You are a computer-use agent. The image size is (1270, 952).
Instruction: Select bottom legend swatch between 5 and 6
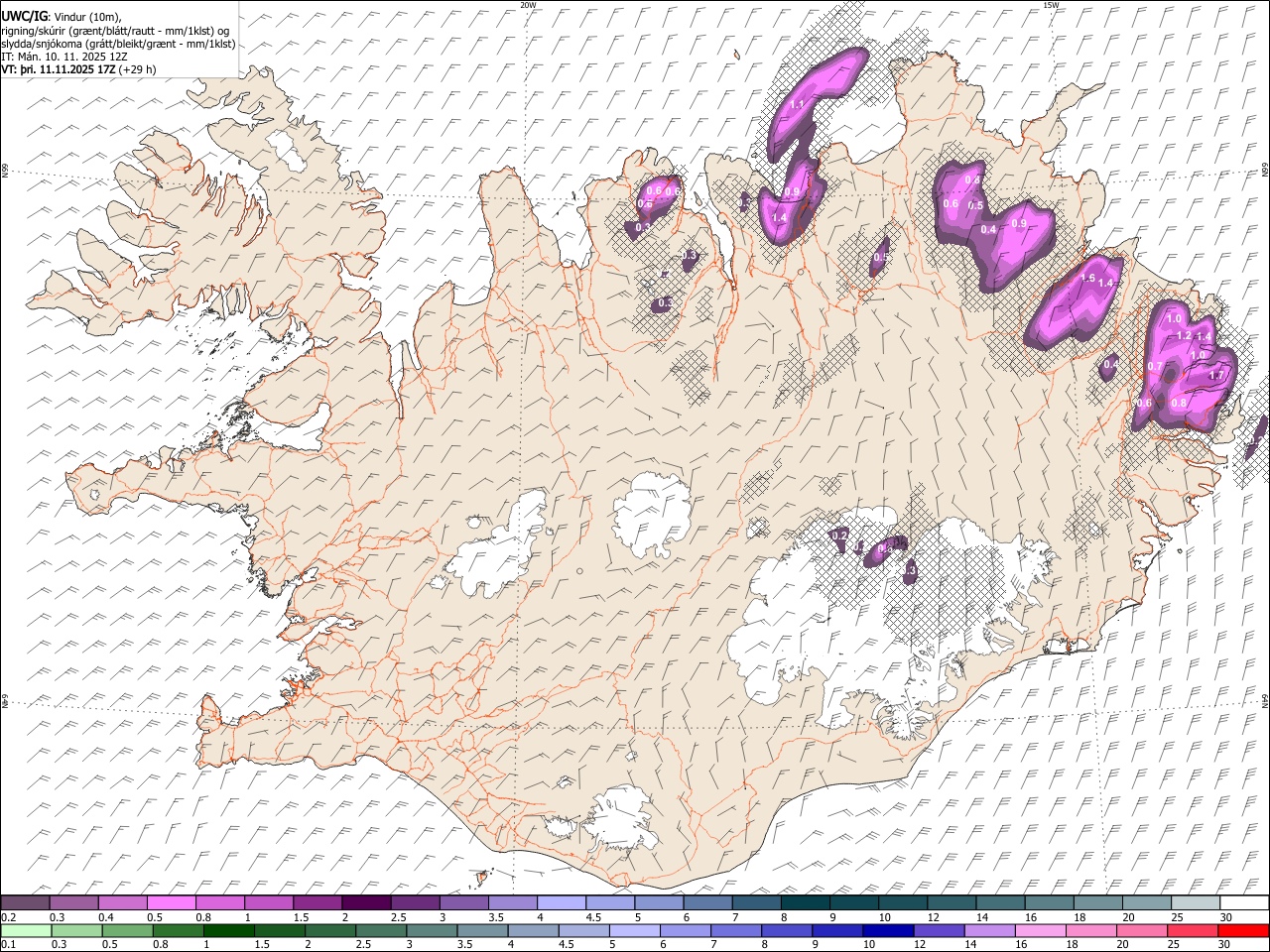634,930
